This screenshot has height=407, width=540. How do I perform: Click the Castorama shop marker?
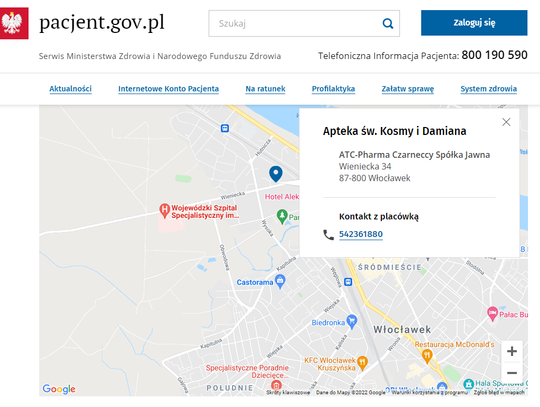coord(280,281)
